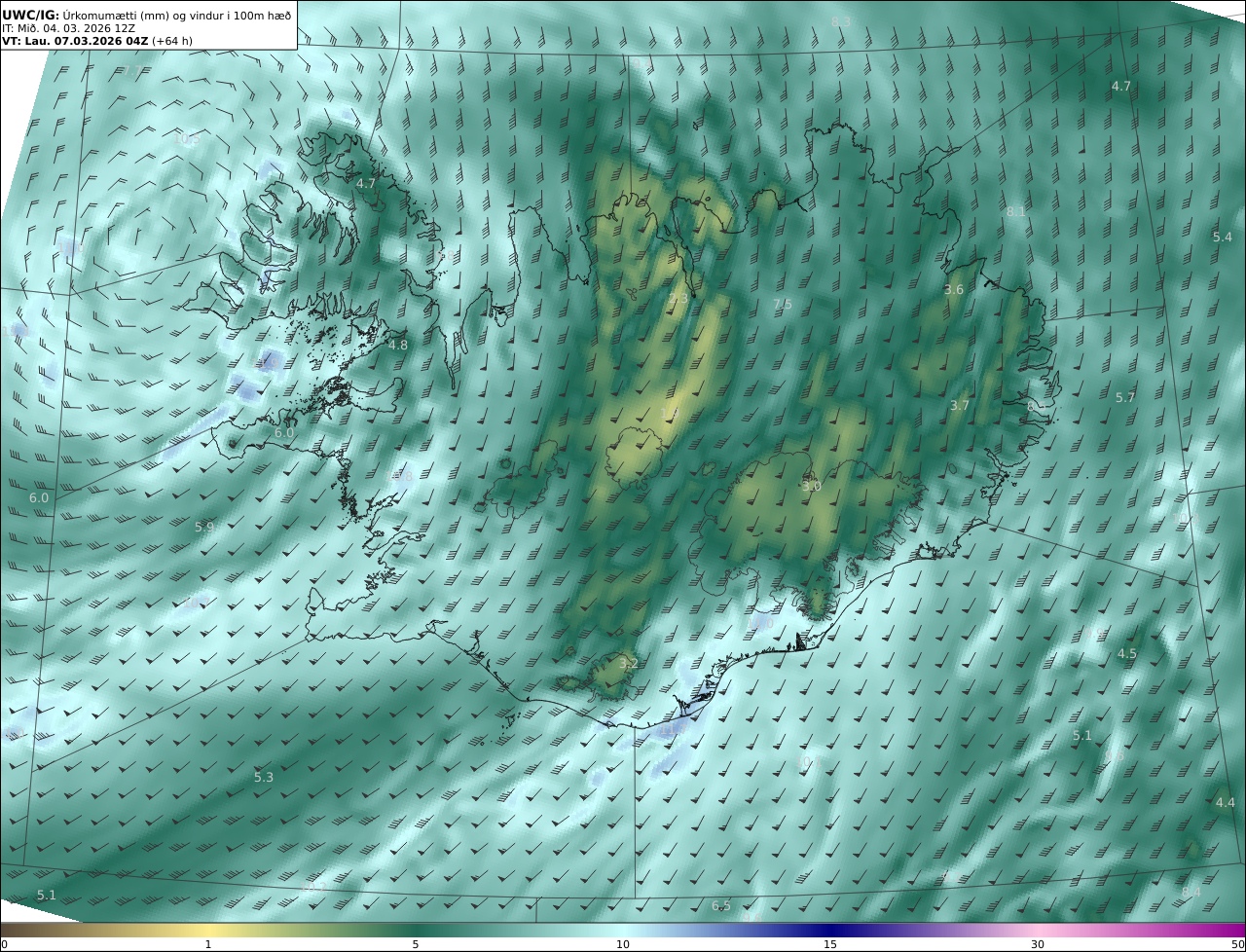Select the 5.7 value label on the map
This screenshot has height=952, width=1246.
coord(1125,397)
